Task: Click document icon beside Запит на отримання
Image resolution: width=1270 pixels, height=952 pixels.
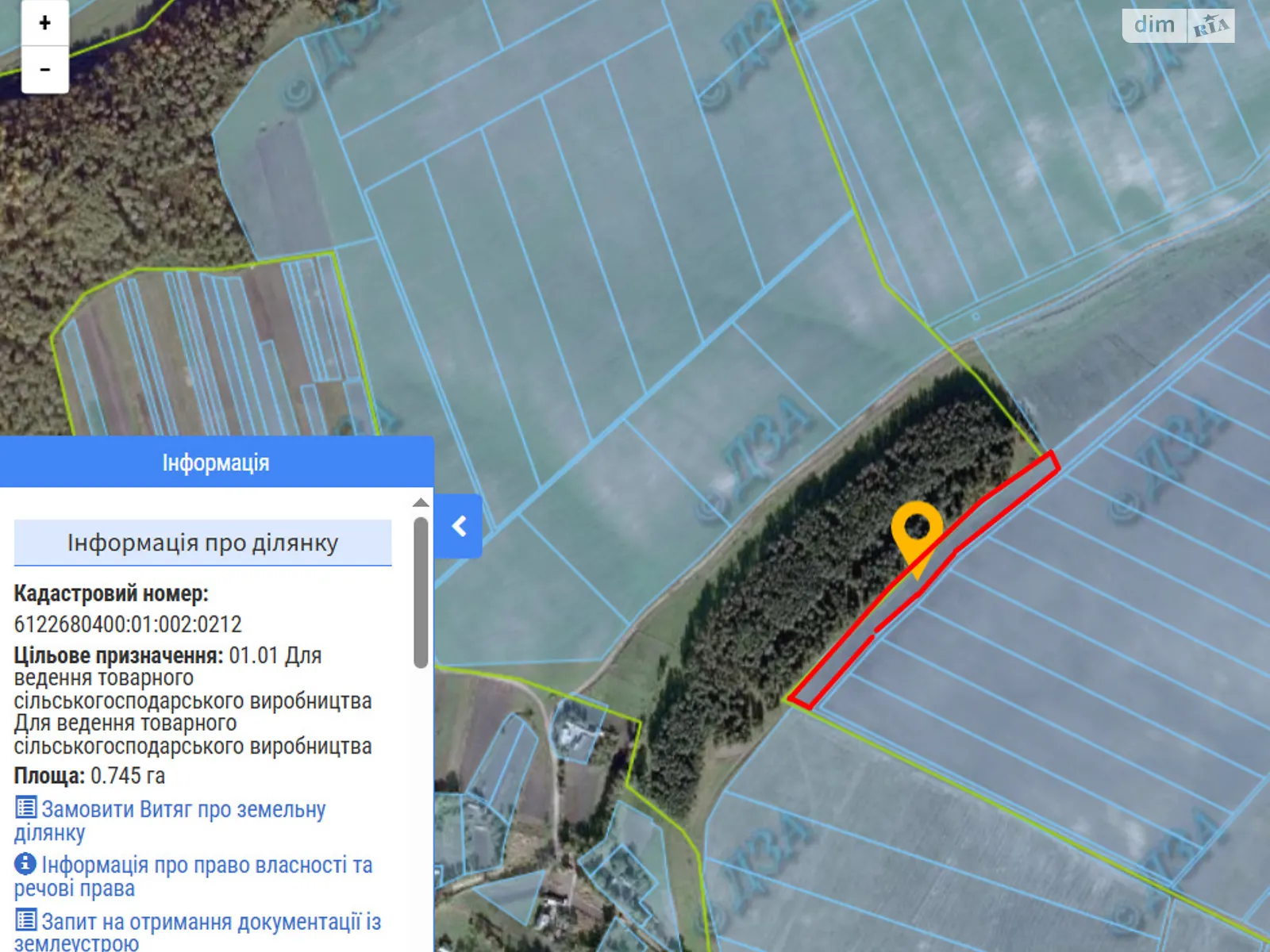Action: [x=25, y=920]
